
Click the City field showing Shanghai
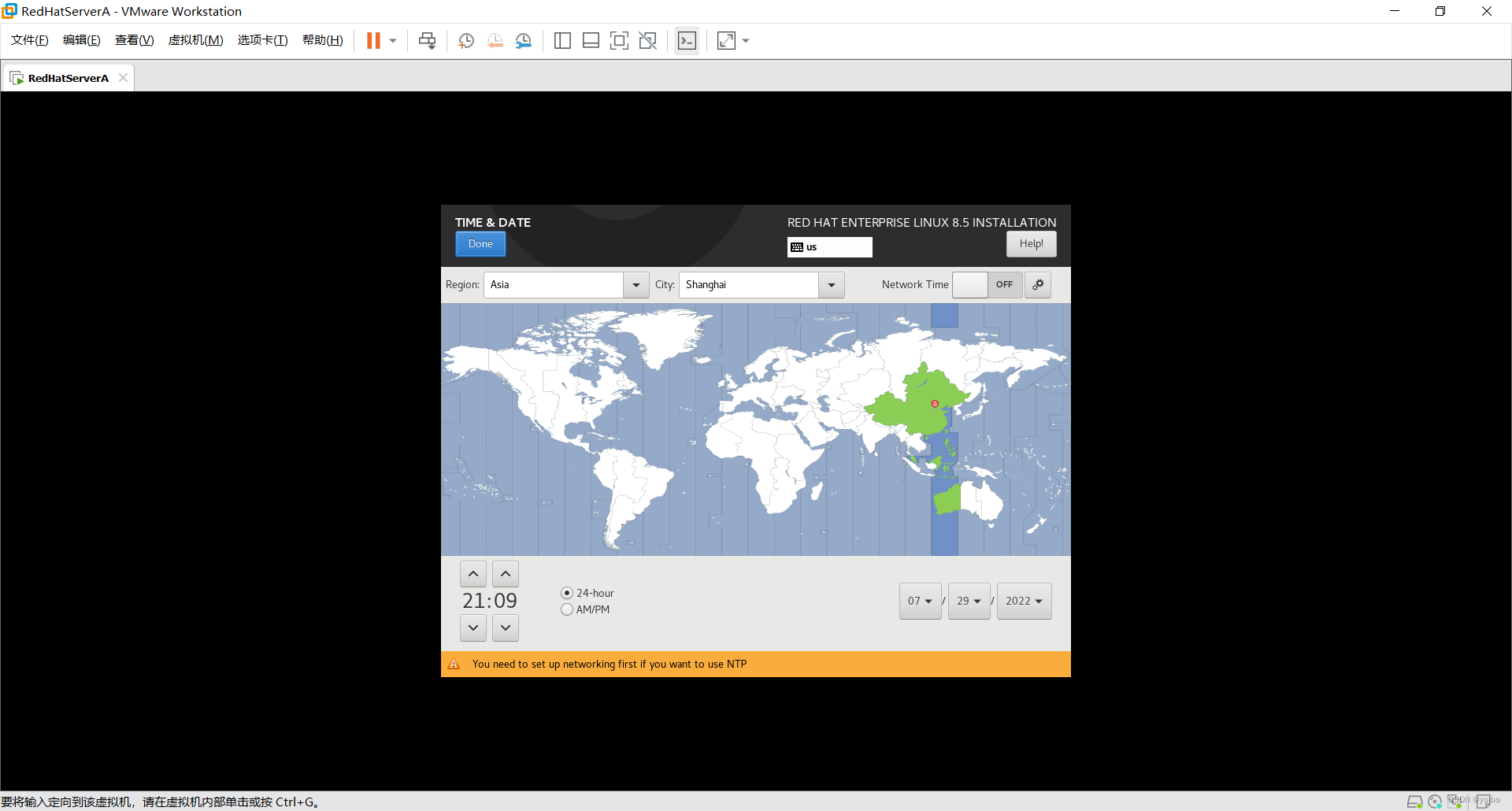point(749,285)
